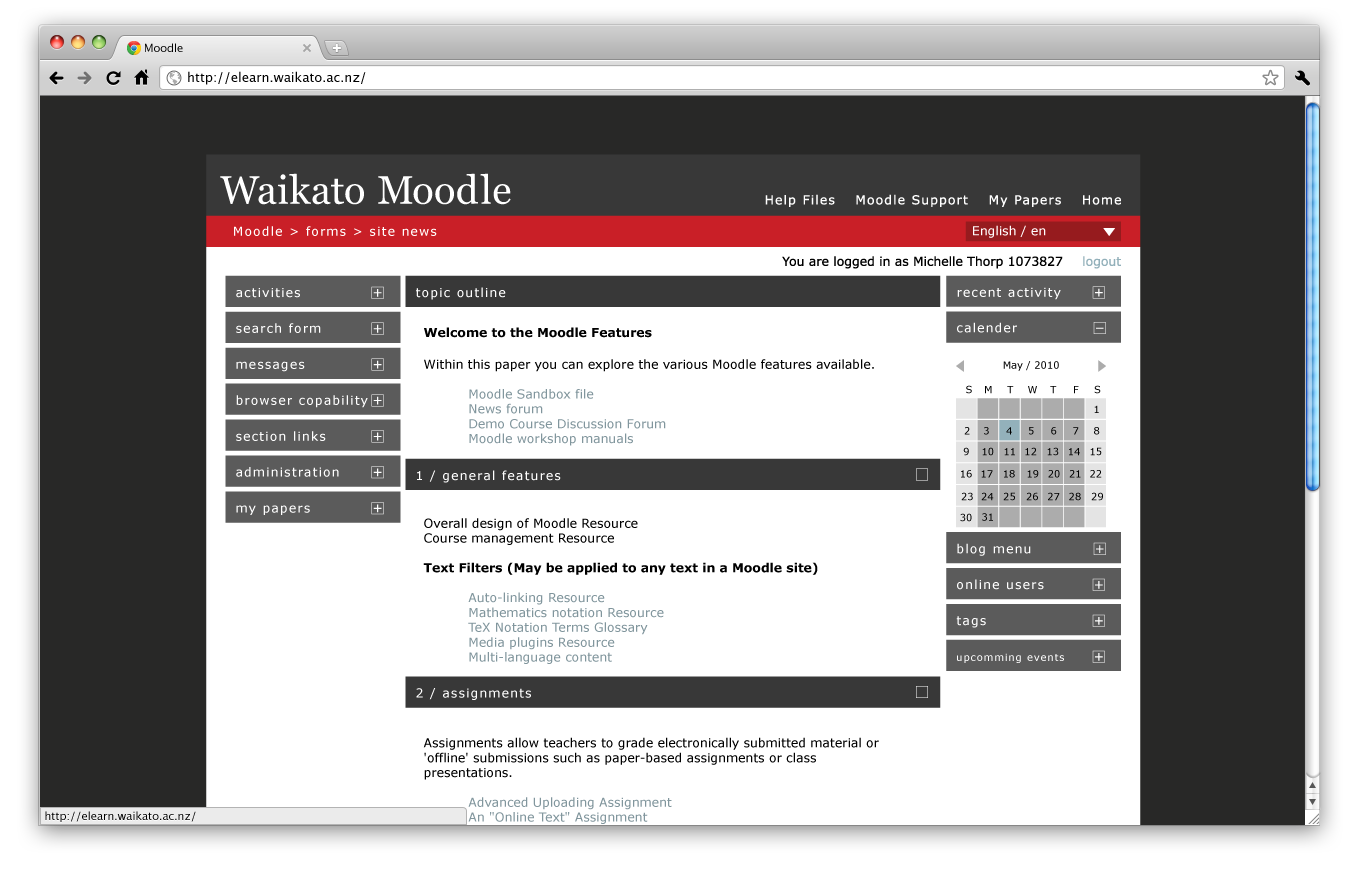Open Help Files in top navigation

coord(800,200)
